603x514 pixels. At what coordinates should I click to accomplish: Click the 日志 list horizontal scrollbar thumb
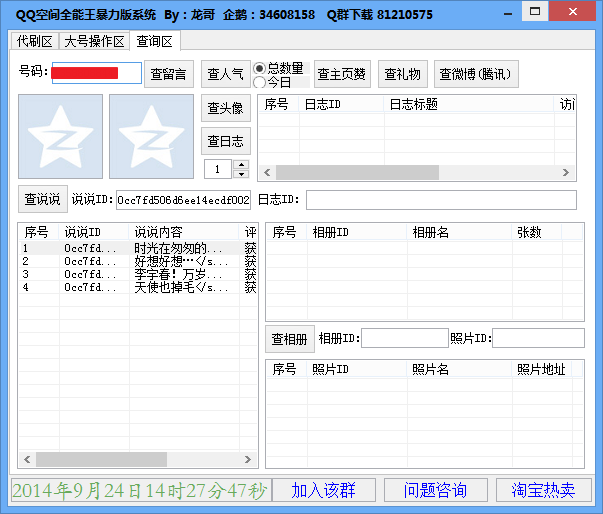click(357, 173)
